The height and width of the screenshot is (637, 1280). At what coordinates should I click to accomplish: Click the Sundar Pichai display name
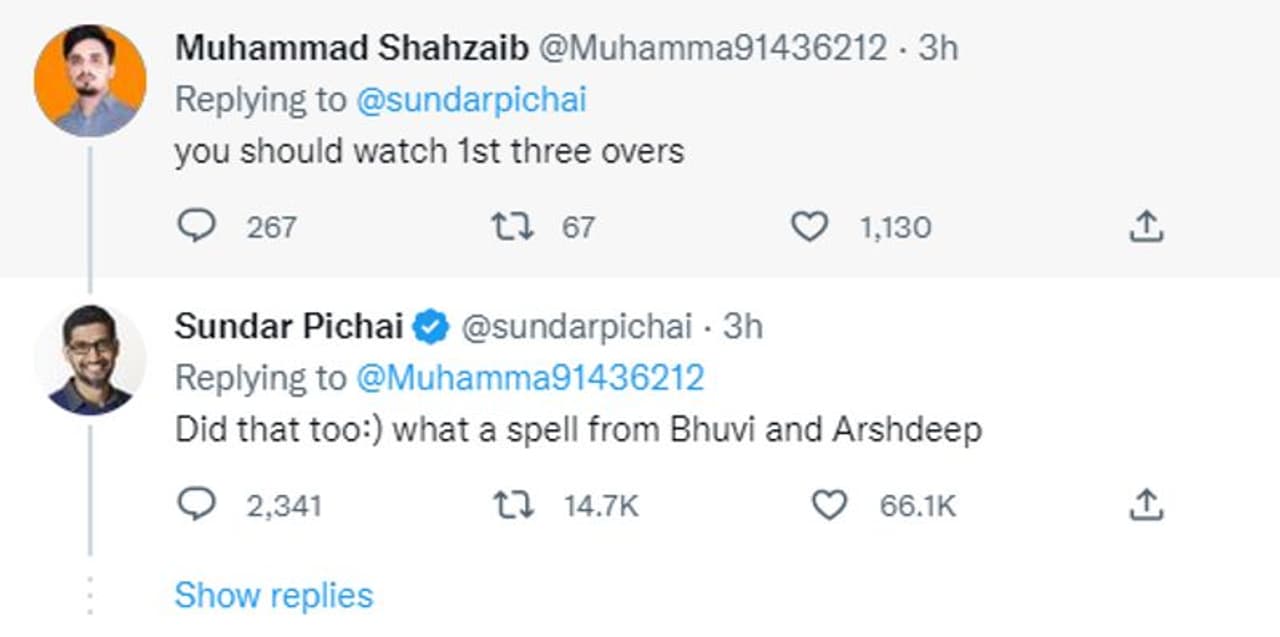289,326
